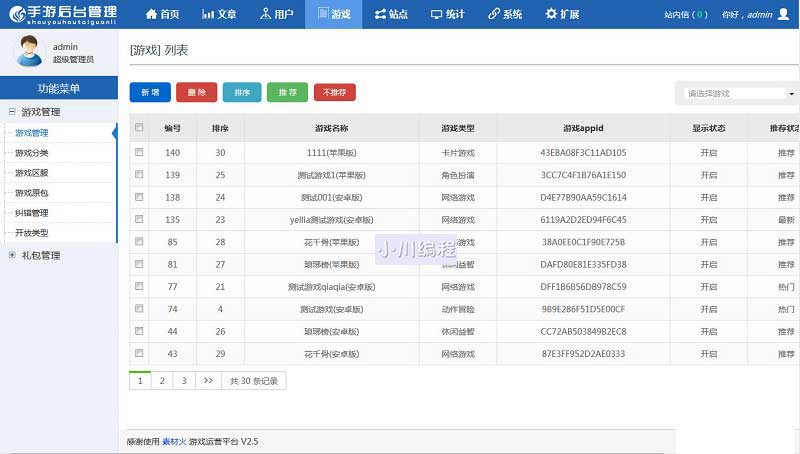Check the row 77 checkbox
This screenshot has width=800, height=454.
[x=139, y=286]
